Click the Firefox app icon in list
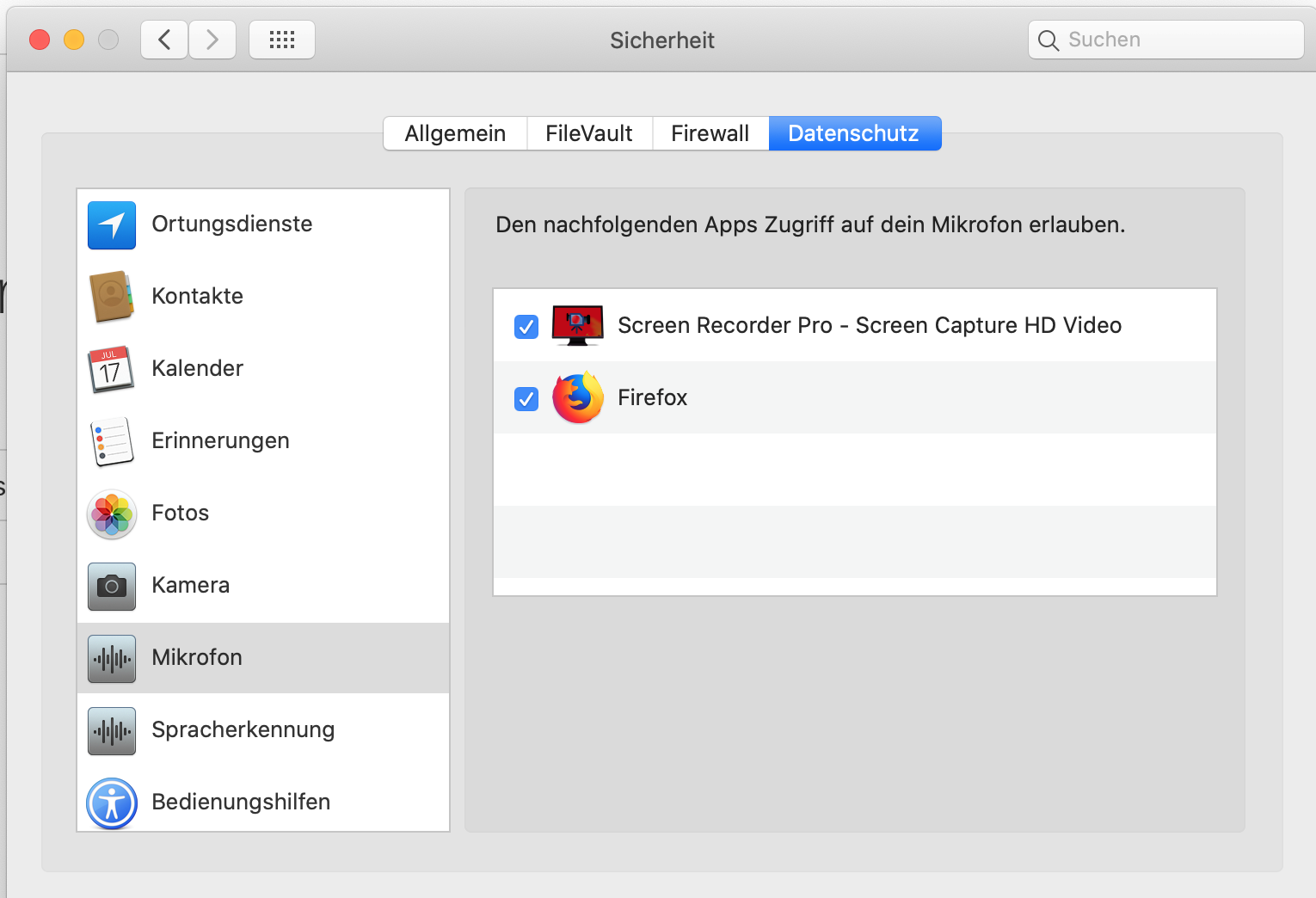This screenshot has width=1316, height=898. point(577,397)
